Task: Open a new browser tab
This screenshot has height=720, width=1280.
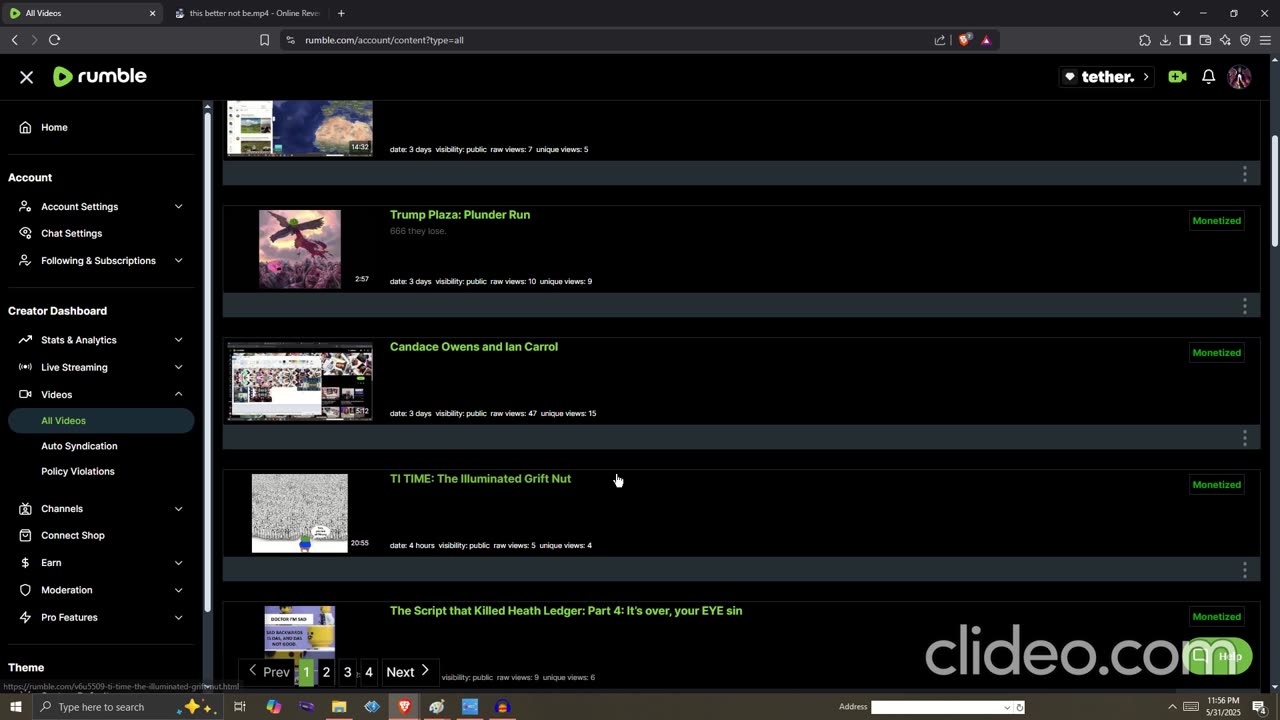Action: point(341,13)
